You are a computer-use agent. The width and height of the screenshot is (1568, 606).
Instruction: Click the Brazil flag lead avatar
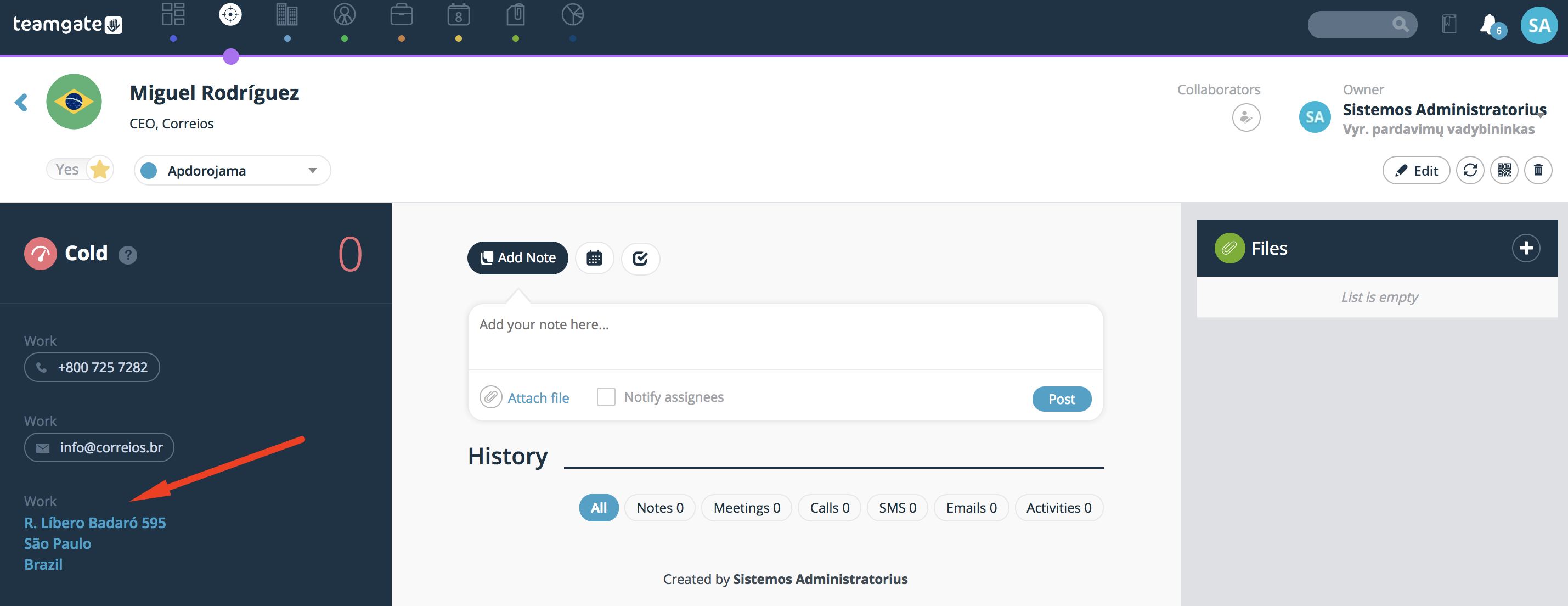pyautogui.click(x=74, y=102)
